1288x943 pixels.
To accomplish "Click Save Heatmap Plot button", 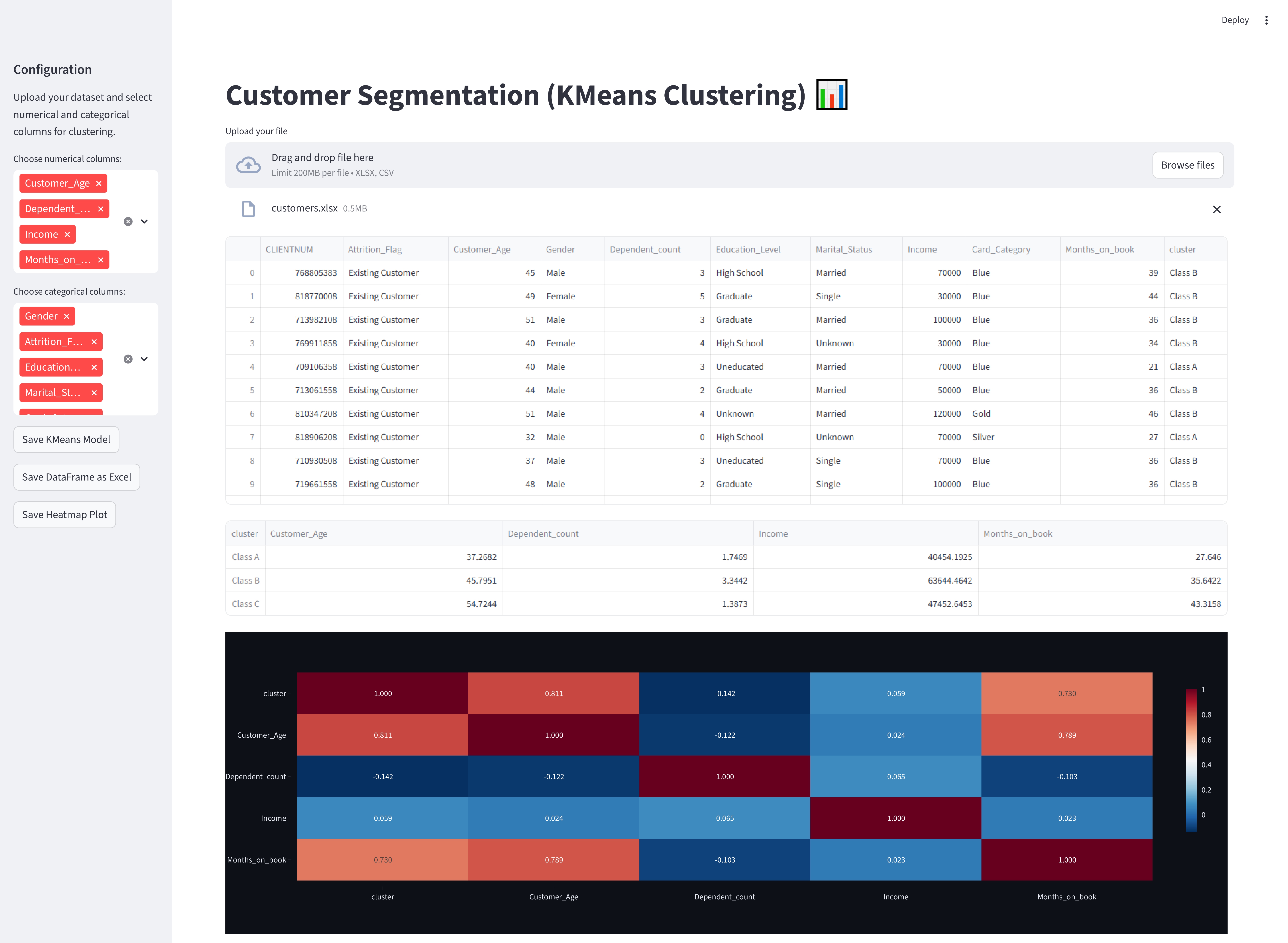I will (x=64, y=515).
